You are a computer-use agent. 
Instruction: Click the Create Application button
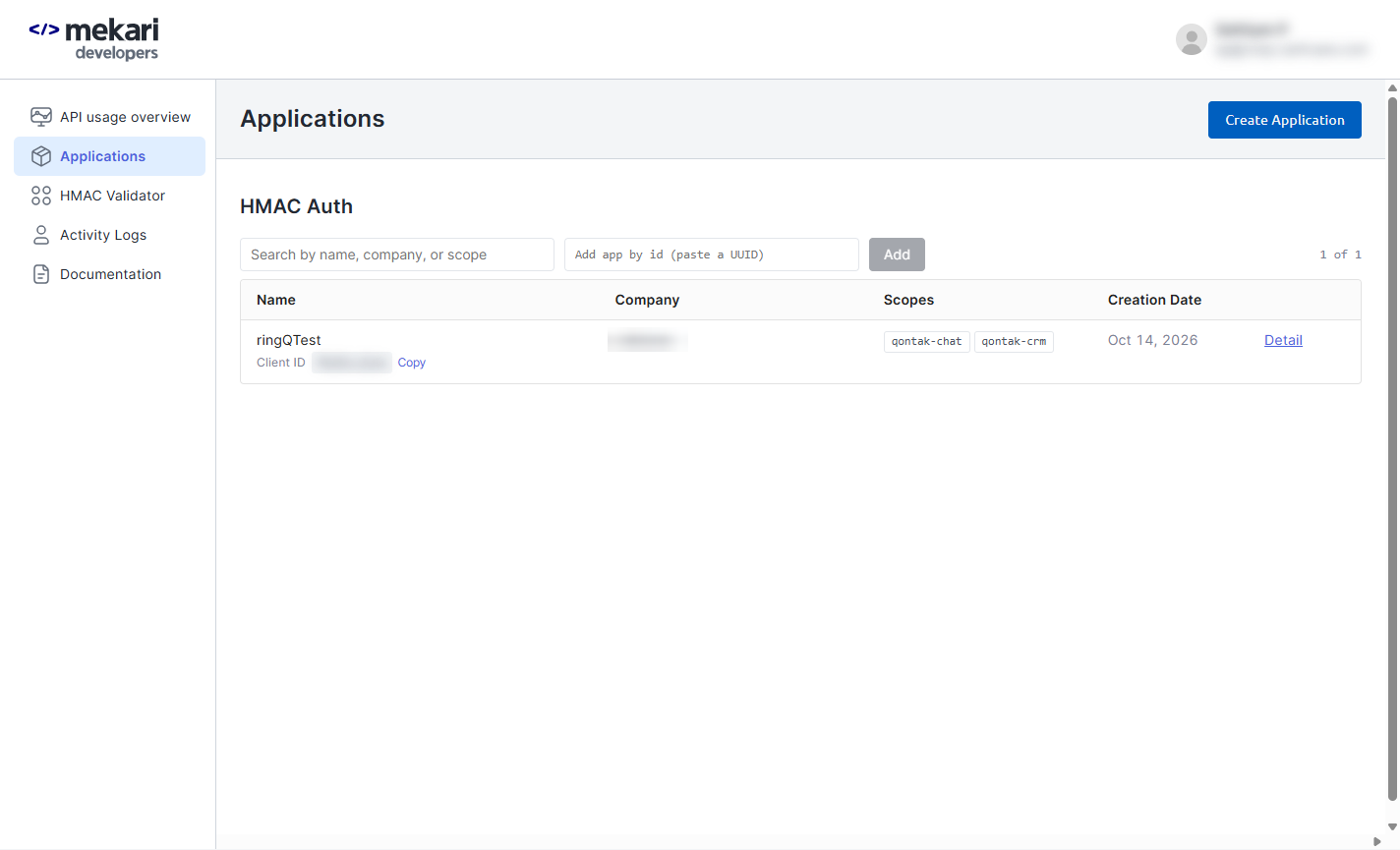coord(1285,120)
